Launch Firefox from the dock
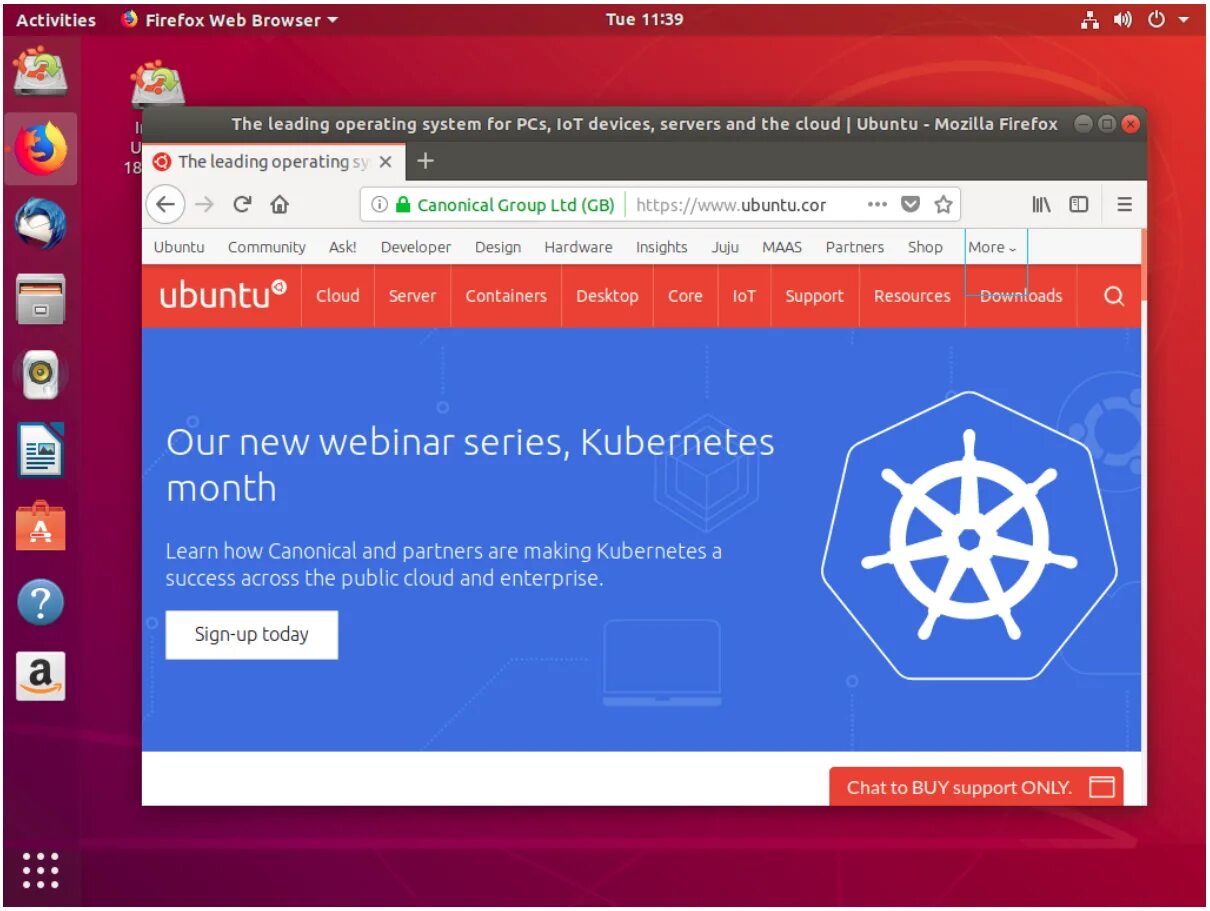1210x911 pixels. click(x=41, y=150)
